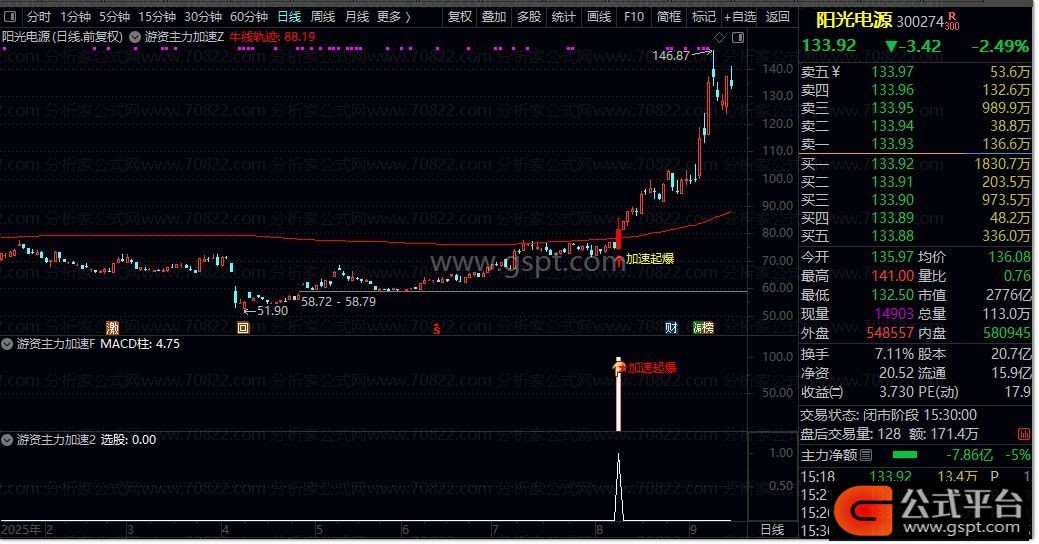
Task: Click the 涨榜 marker icon
Action: [x=703, y=327]
